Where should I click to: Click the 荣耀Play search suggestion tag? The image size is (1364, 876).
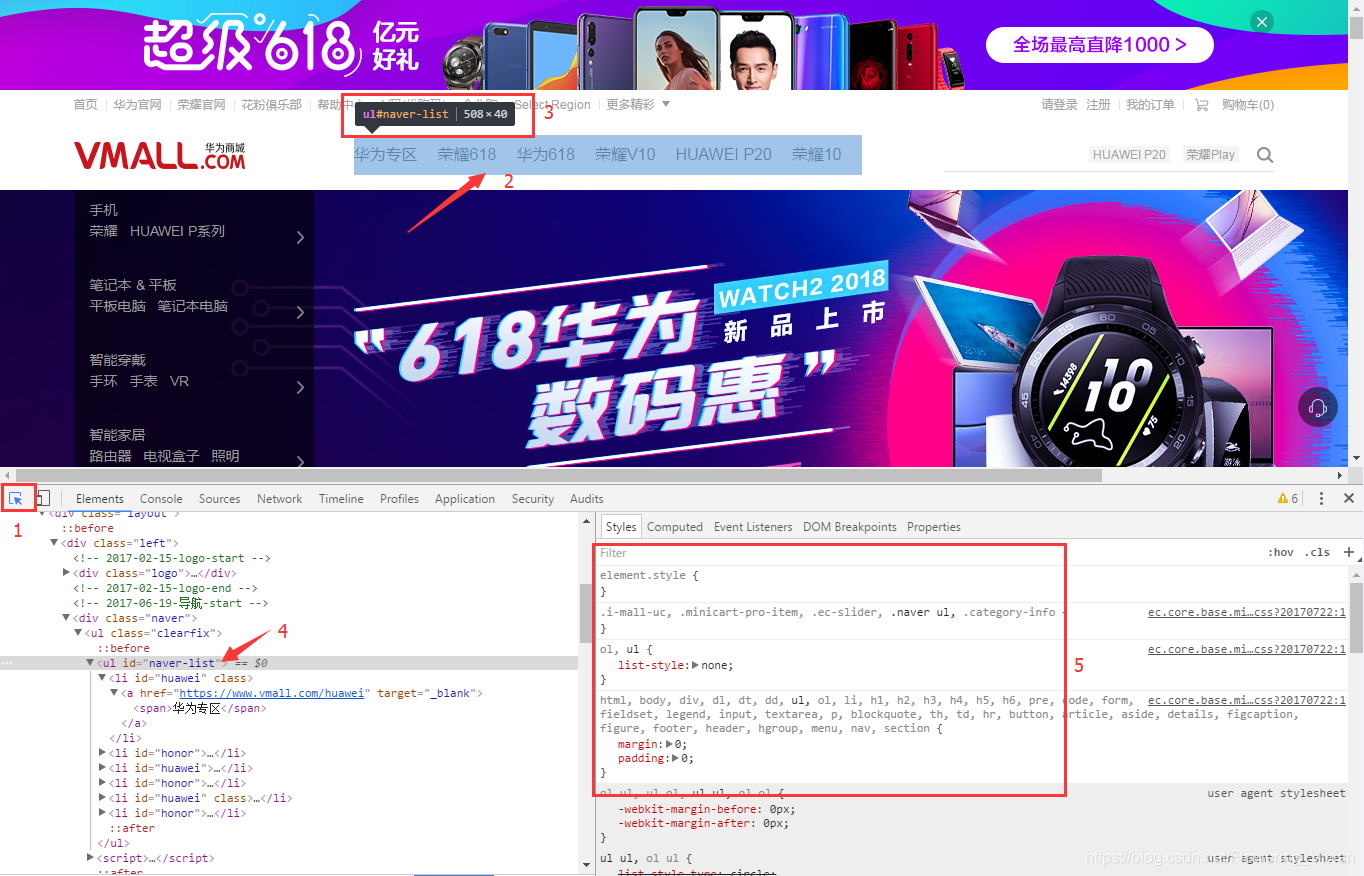pyautogui.click(x=1210, y=154)
